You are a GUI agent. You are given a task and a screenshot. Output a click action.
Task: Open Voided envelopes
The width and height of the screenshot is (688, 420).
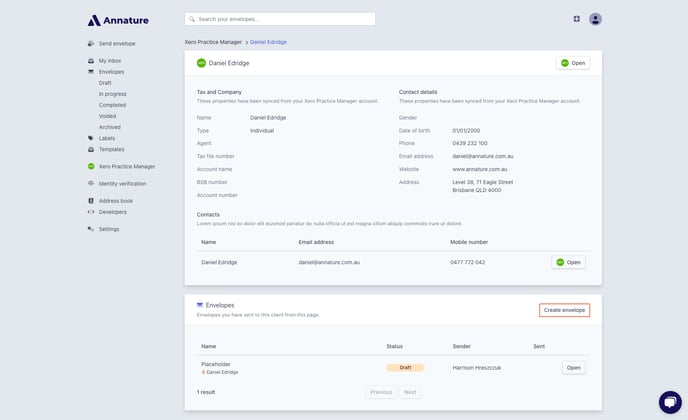tap(108, 116)
